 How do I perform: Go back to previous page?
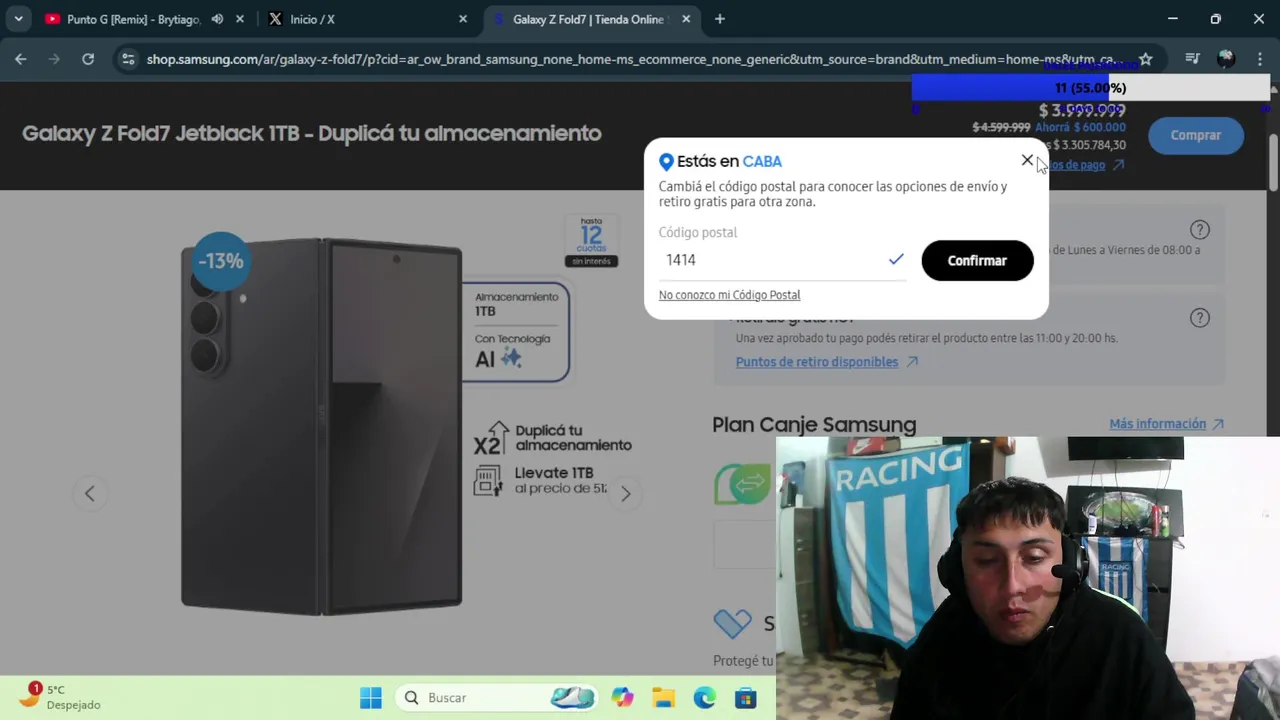pyautogui.click(x=21, y=59)
